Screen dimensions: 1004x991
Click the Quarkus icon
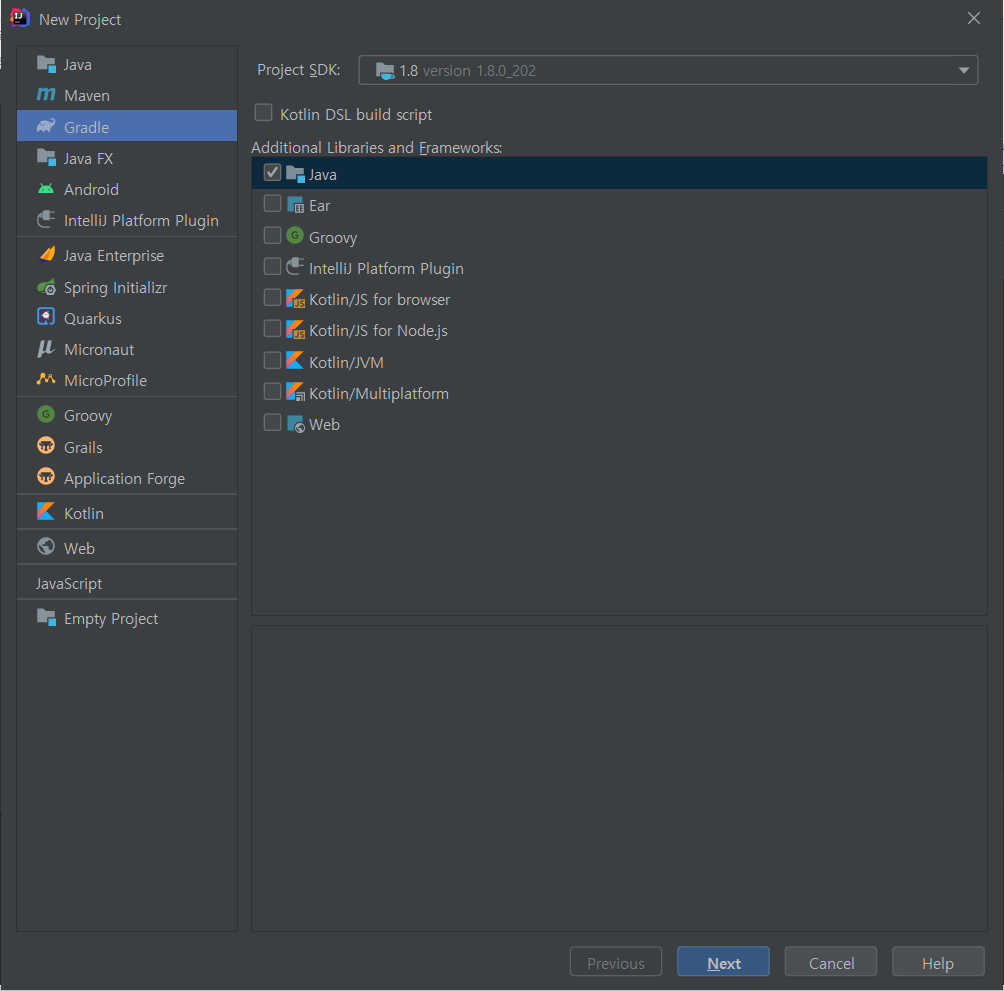[x=46, y=317]
